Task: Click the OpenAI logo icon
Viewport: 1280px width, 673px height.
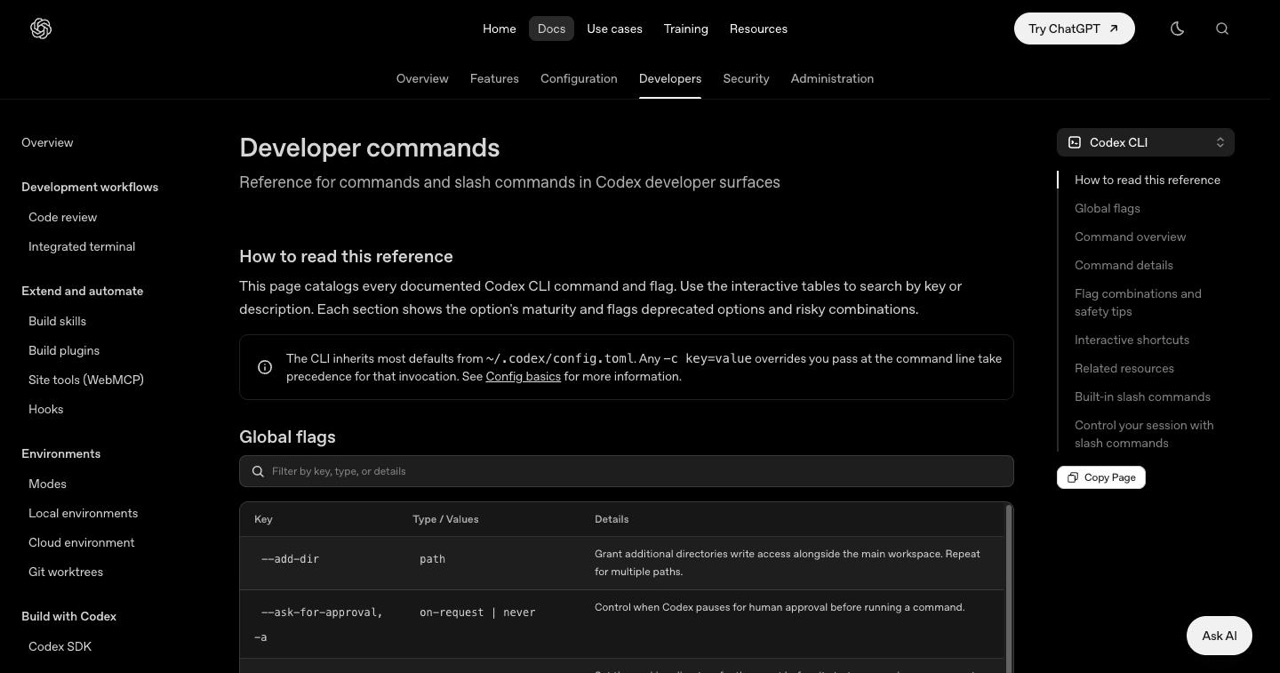Action: (x=41, y=29)
